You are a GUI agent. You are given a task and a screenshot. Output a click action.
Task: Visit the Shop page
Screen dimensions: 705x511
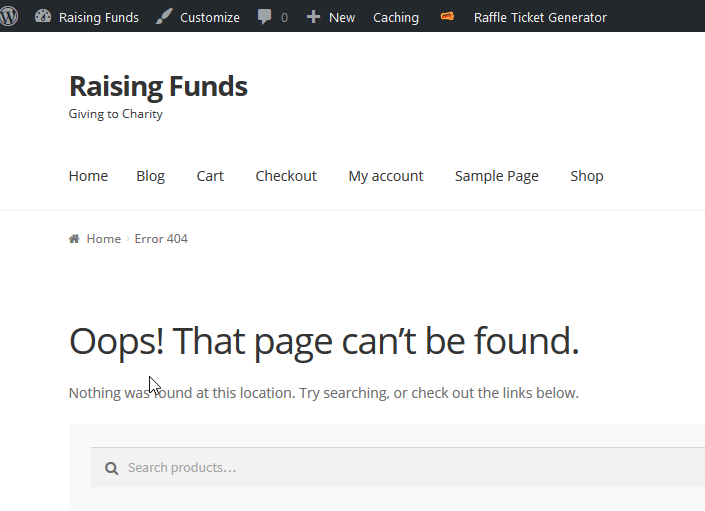coord(587,176)
